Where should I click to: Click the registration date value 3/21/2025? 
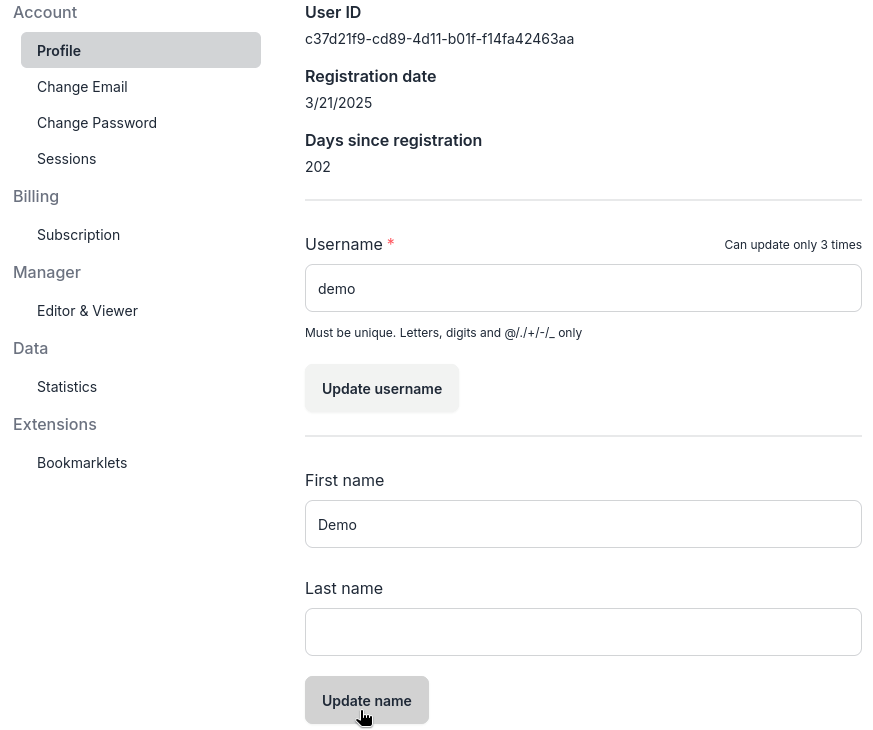(x=338, y=103)
